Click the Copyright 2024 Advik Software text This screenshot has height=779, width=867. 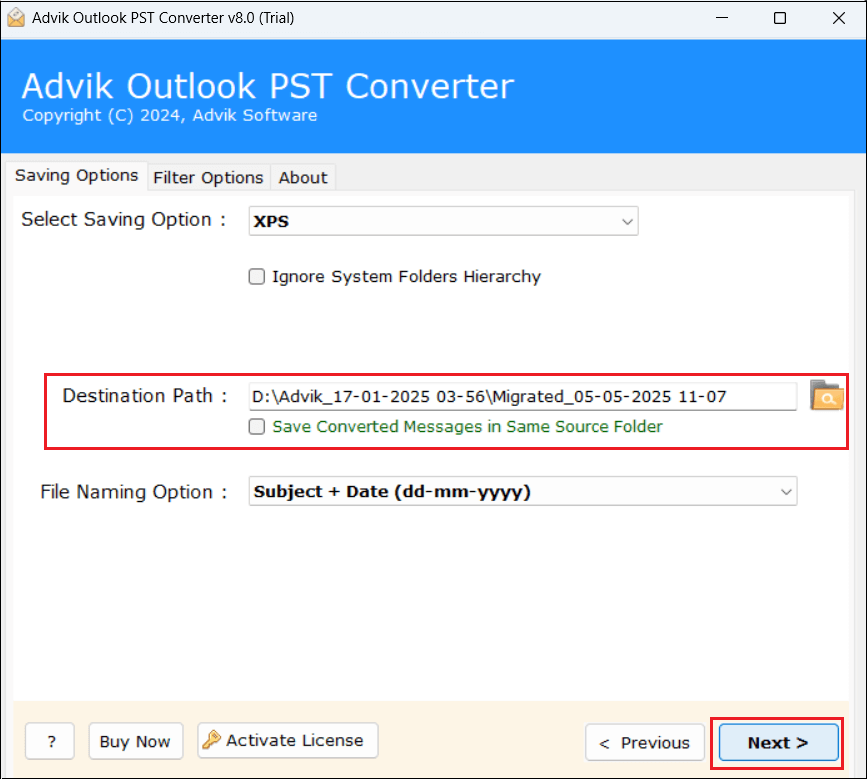tap(170, 116)
